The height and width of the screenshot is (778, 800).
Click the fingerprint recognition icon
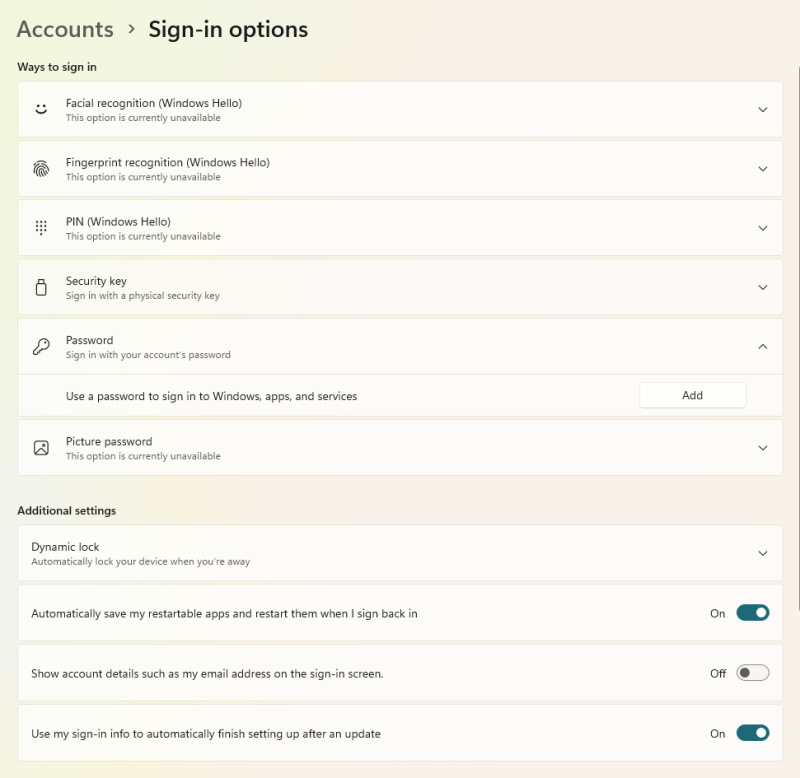click(41, 169)
